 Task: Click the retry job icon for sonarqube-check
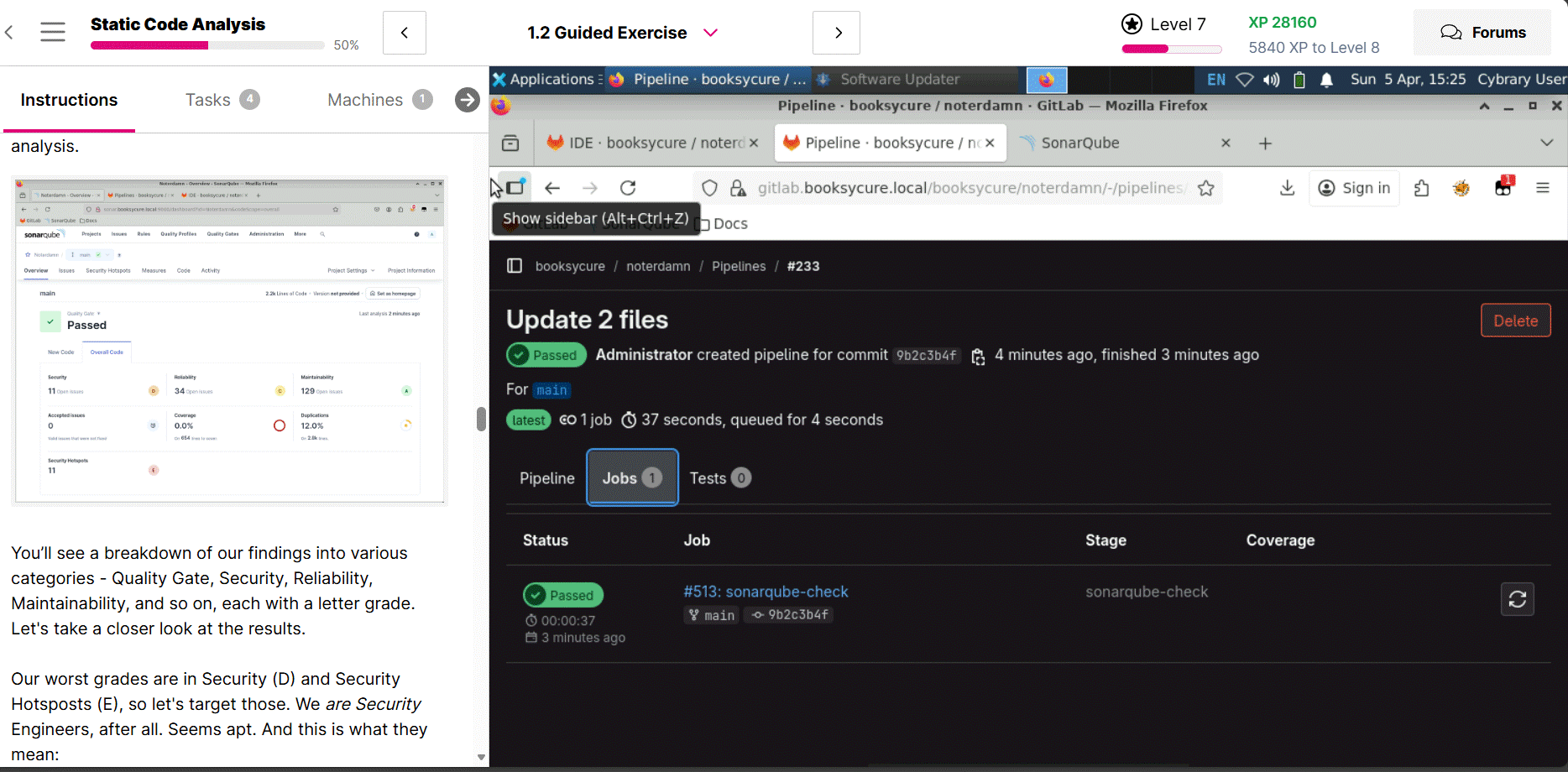point(1517,599)
